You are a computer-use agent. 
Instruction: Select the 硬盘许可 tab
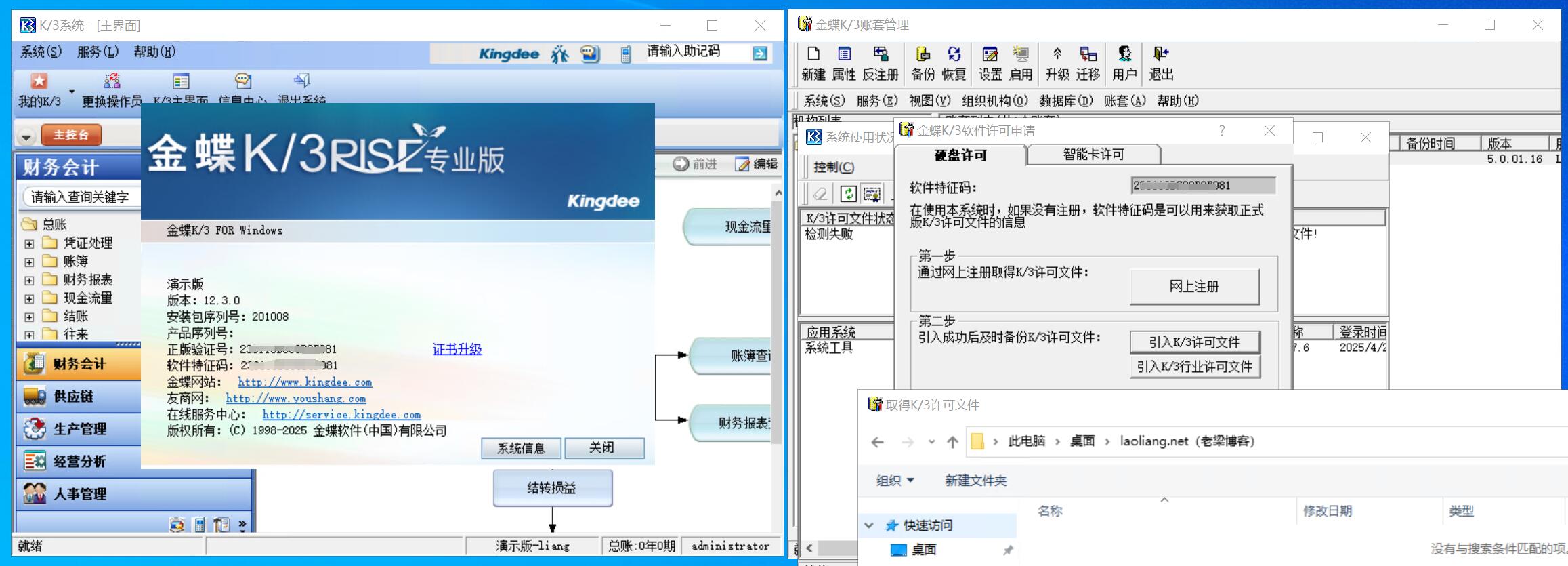tap(960, 155)
